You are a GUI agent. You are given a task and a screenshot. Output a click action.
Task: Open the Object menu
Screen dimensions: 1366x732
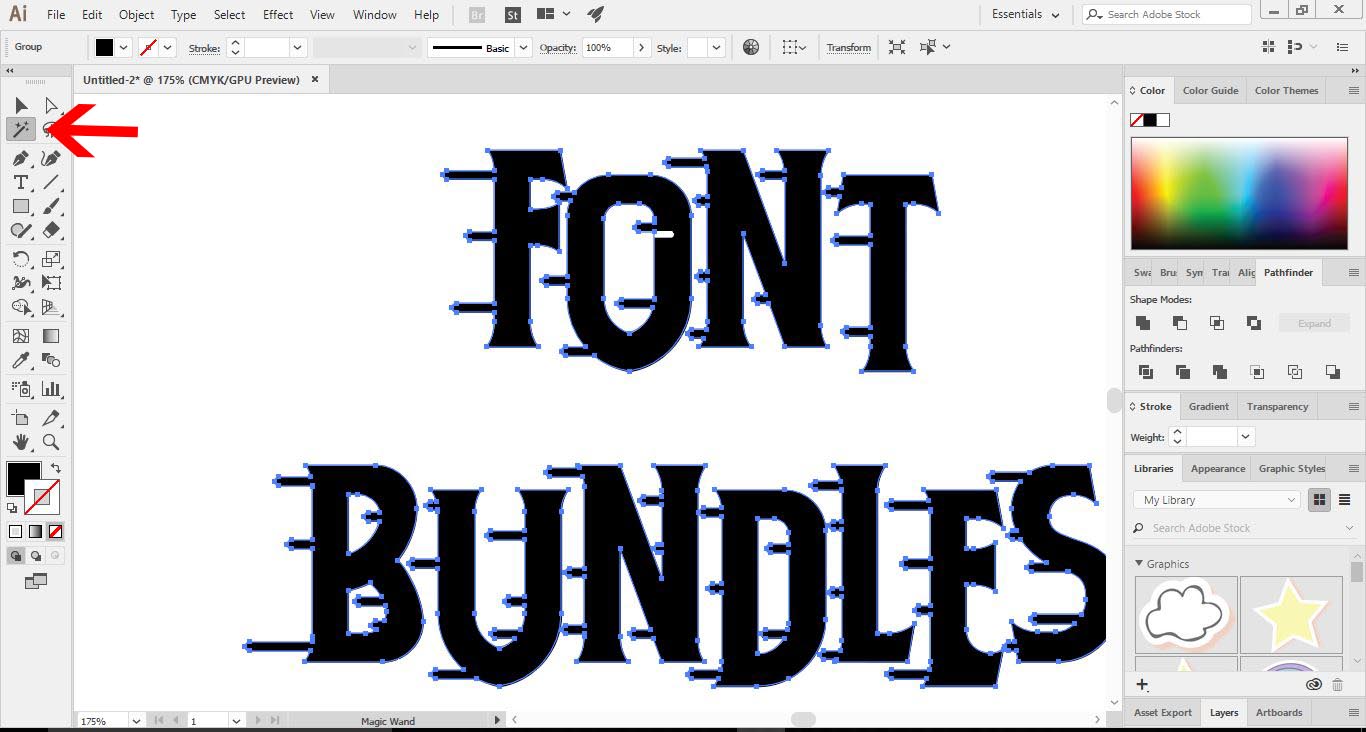click(x=136, y=14)
